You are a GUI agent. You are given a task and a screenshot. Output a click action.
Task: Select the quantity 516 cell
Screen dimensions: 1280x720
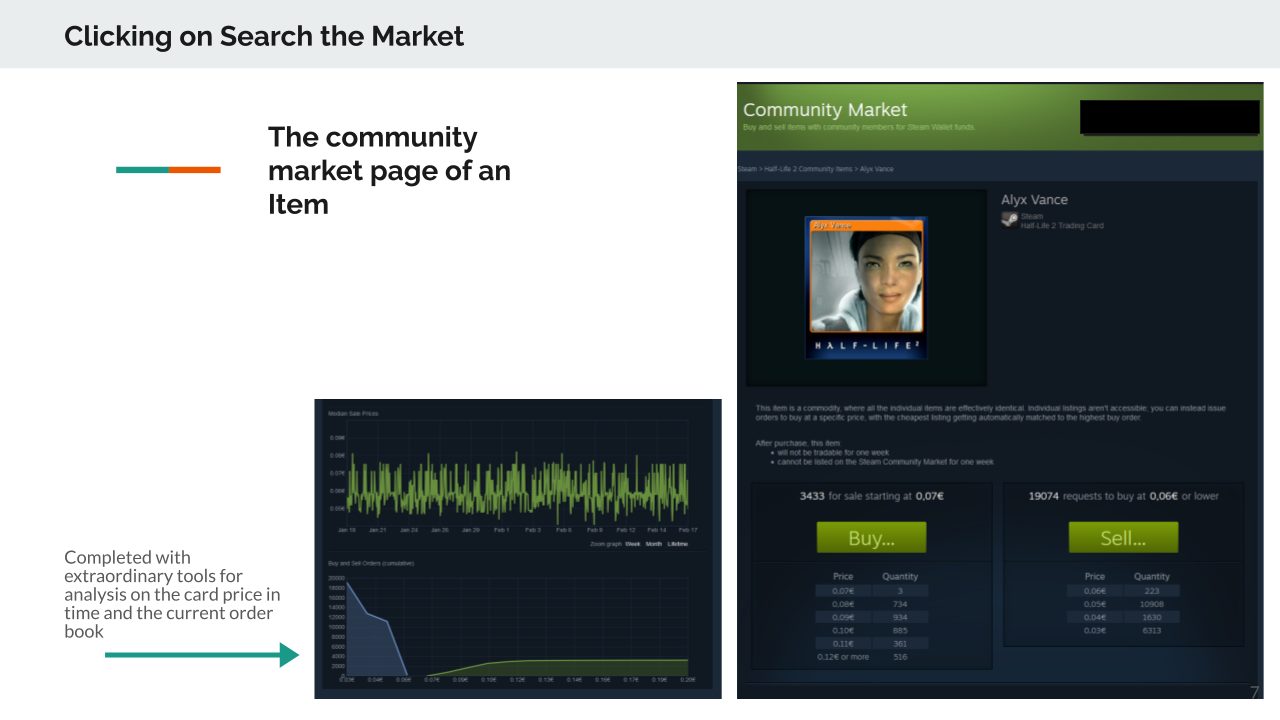(900, 657)
